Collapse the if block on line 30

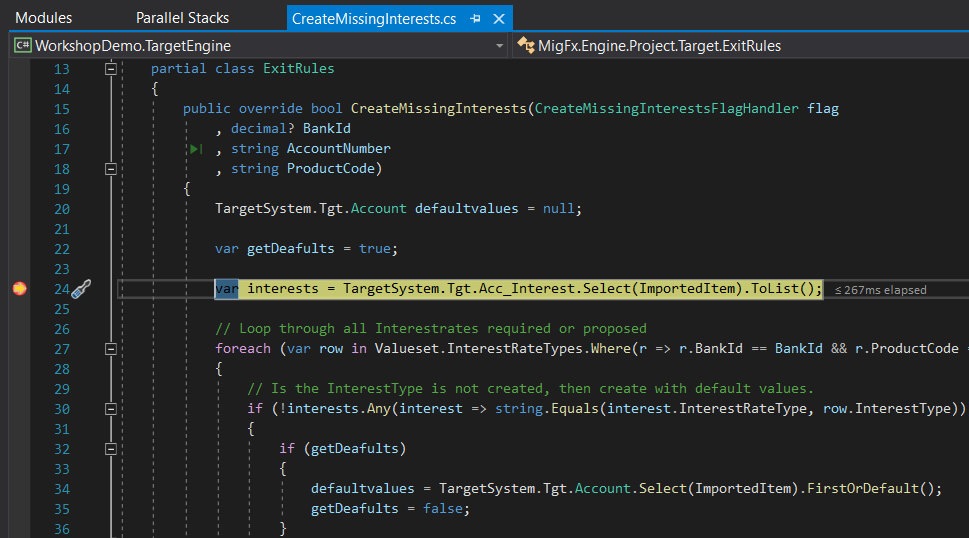pyautogui.click(x=111, y=409)
